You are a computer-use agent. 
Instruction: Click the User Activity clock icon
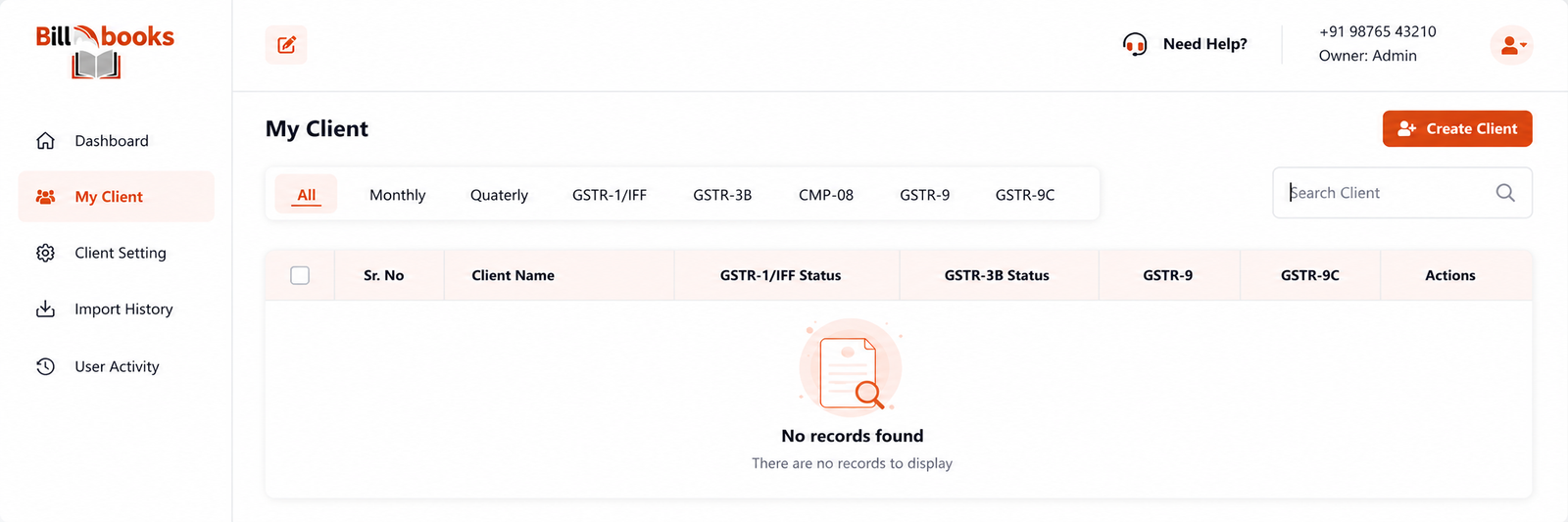pyautogui.click(x=45, y=366)
